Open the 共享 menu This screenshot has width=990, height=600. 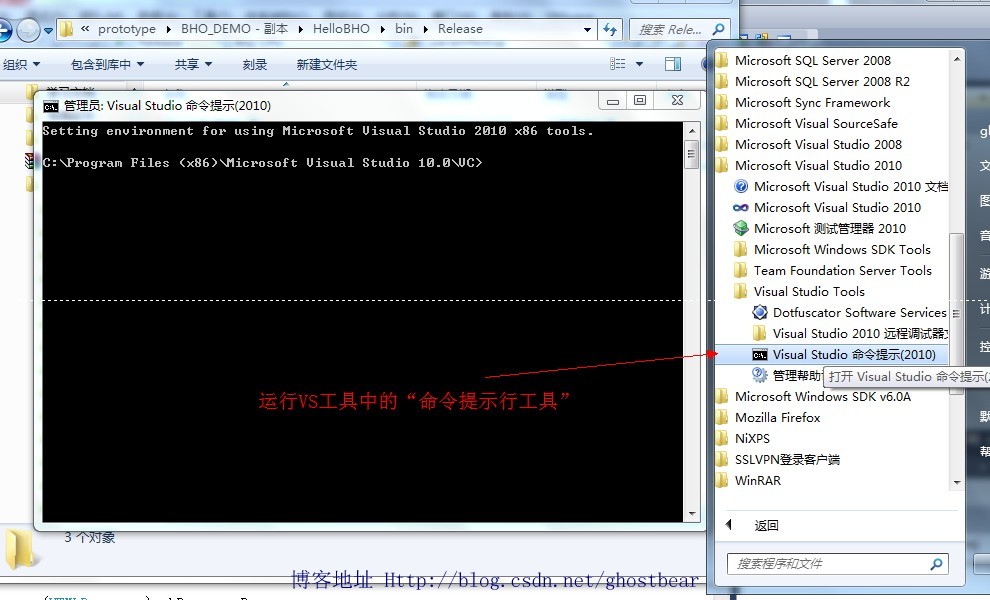click(x=193, y=64)
